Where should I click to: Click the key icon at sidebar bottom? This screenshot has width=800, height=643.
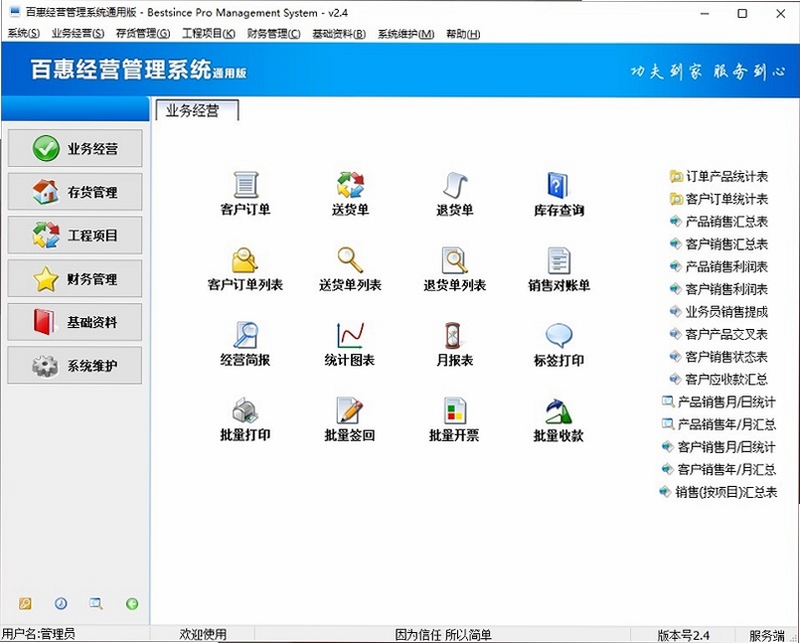coord(25,604)
